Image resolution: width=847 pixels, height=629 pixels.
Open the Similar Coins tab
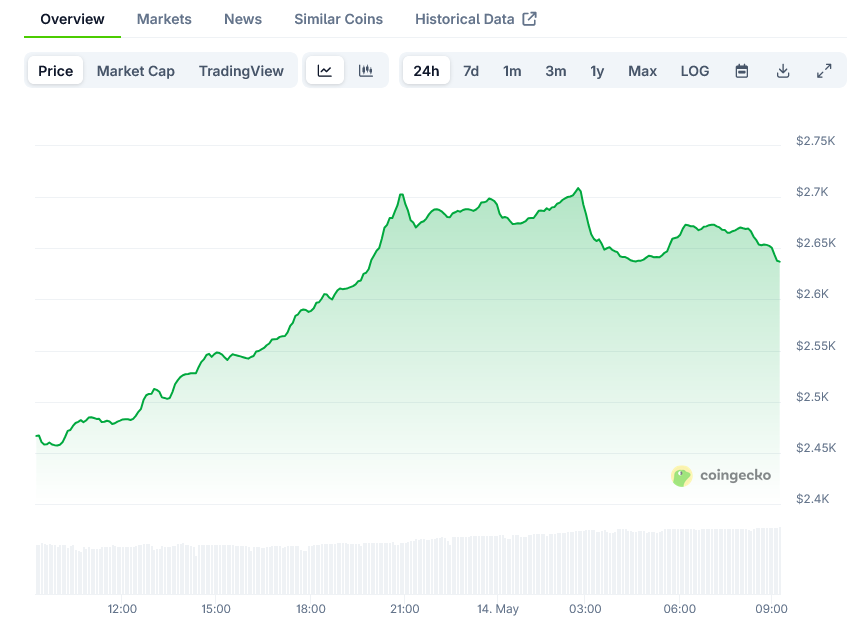(338, 19)
